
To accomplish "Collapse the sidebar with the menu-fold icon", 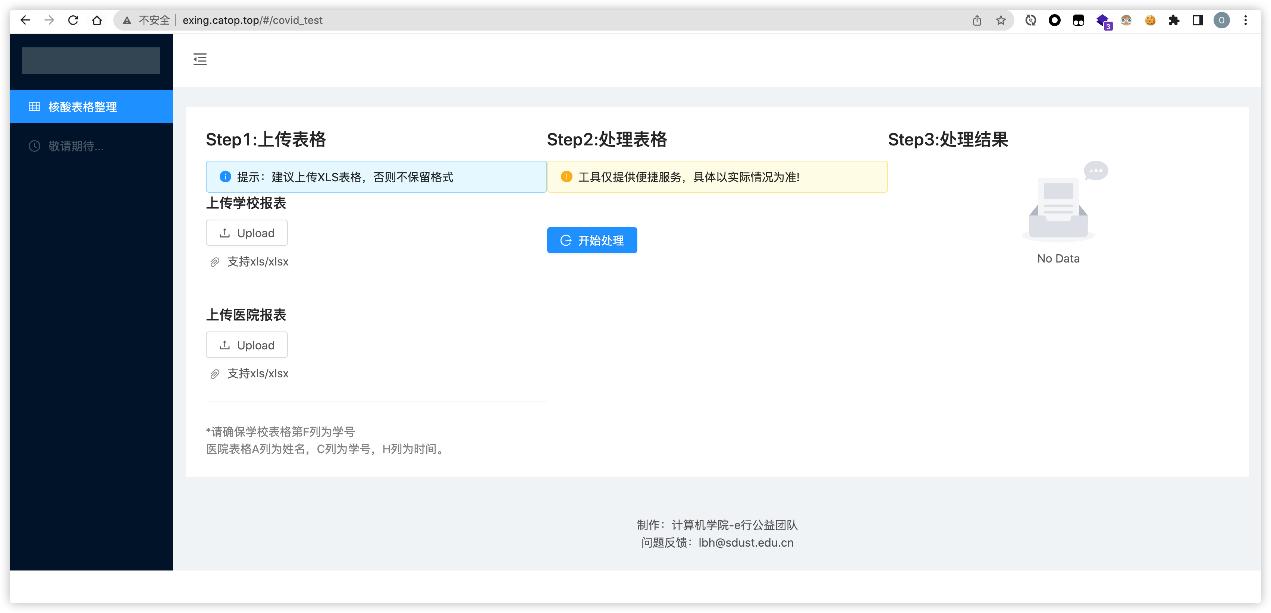I will 200,59.
